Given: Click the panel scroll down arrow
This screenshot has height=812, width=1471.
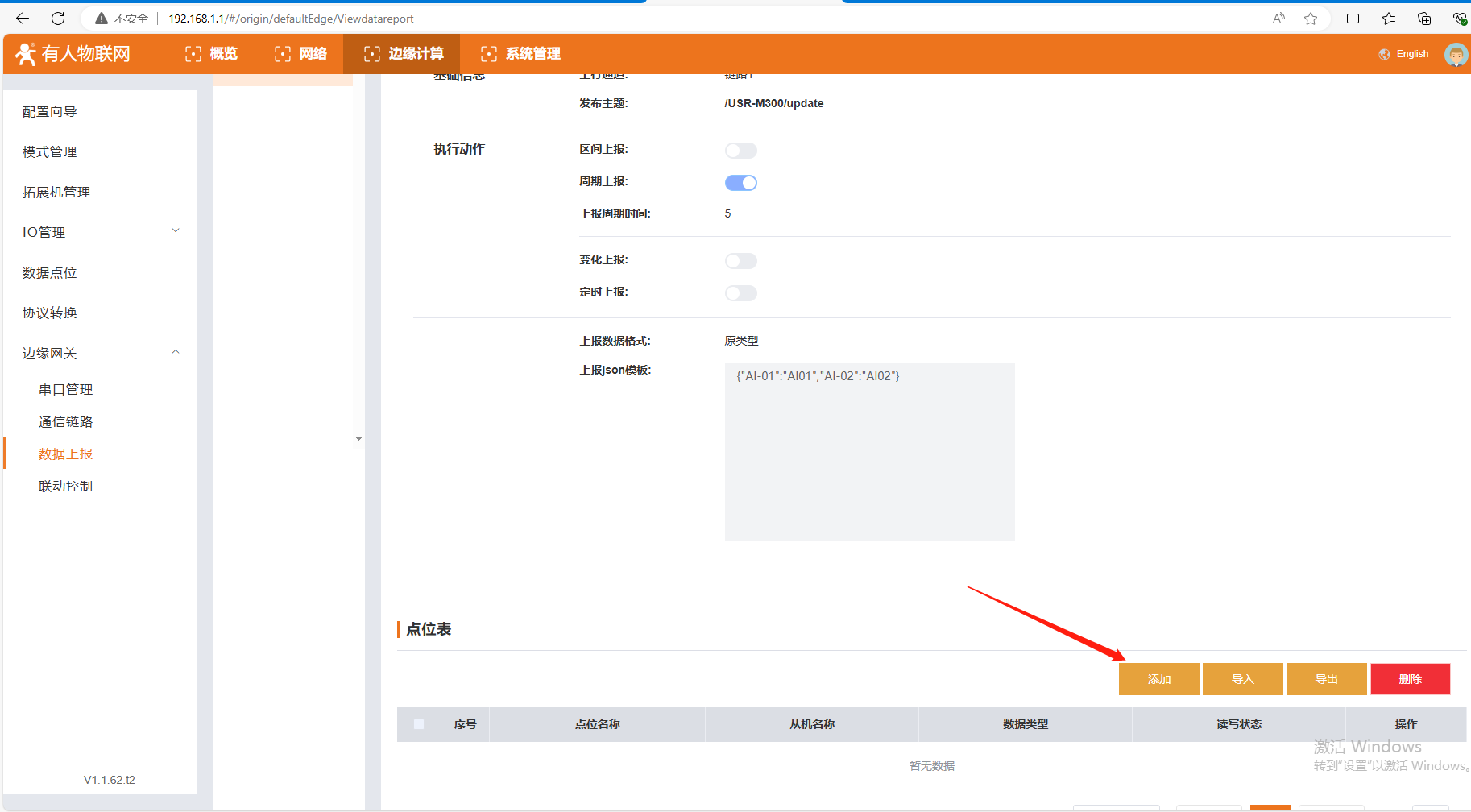Looking at the screenshot, I should pyautogui.click(x=358, y=439).
